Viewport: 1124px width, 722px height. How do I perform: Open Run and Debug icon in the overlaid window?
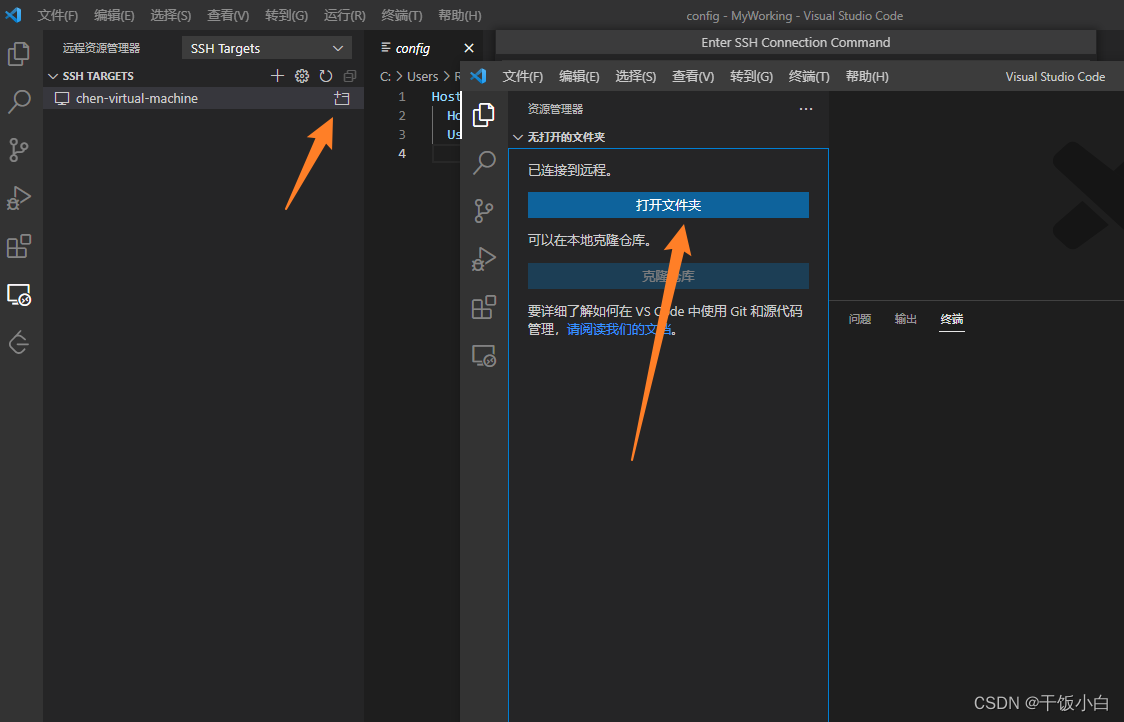click(484, 259)
